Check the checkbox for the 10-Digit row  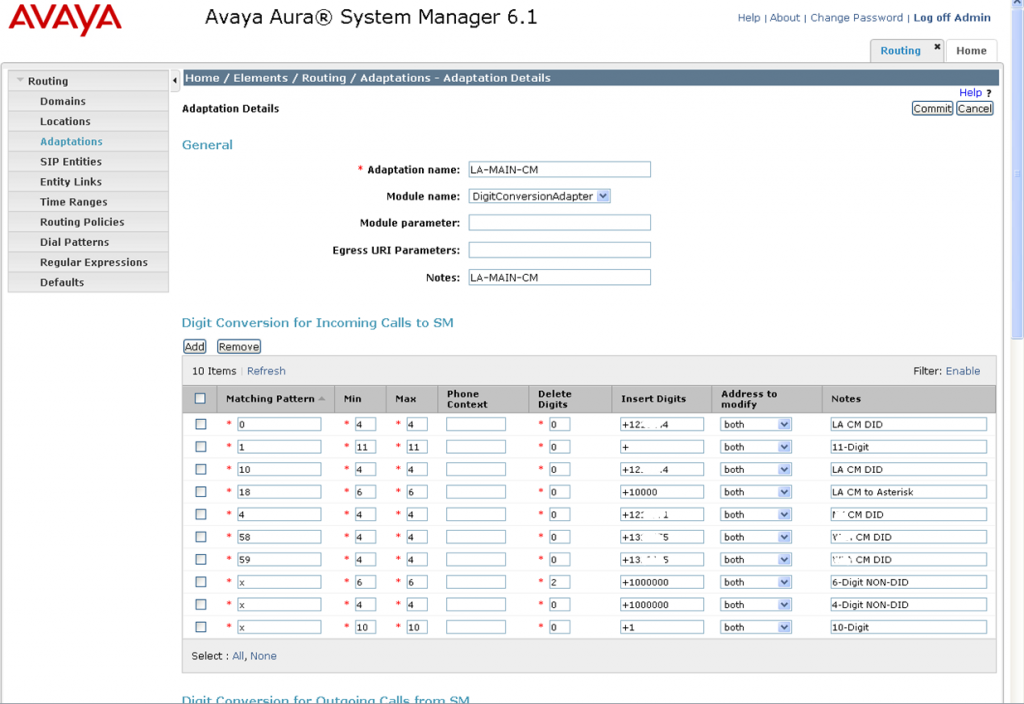click(199, 626)
